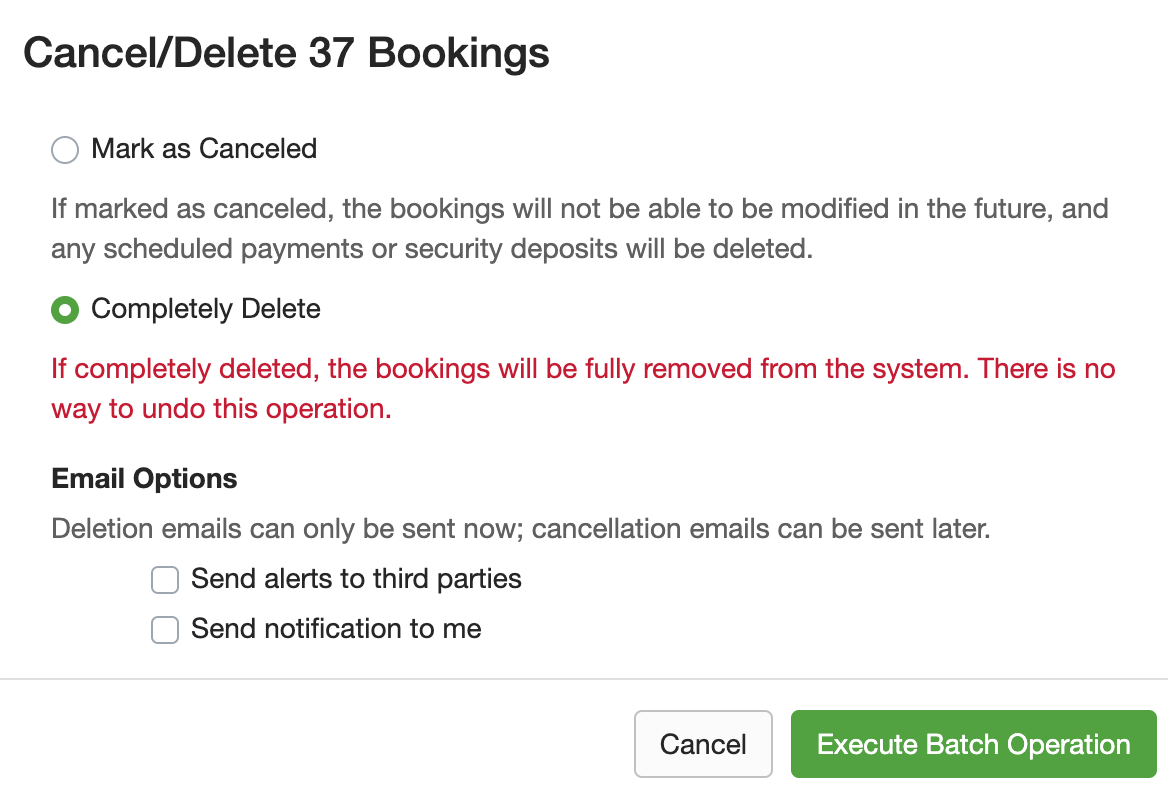1168x790 pixels.
Task: Click the Email Options heading
Action: [144, 478]
